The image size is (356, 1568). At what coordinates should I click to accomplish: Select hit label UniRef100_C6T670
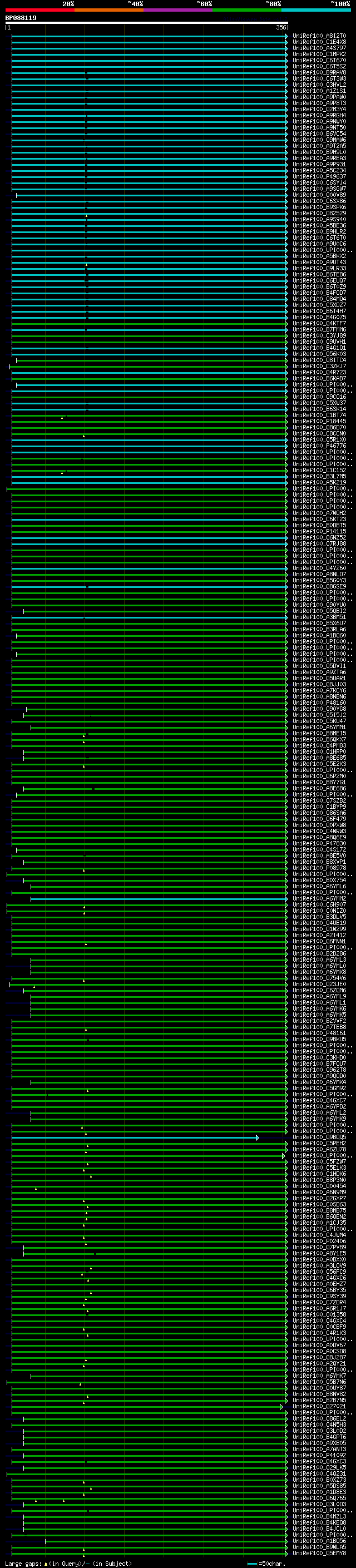tap(319, 60)
